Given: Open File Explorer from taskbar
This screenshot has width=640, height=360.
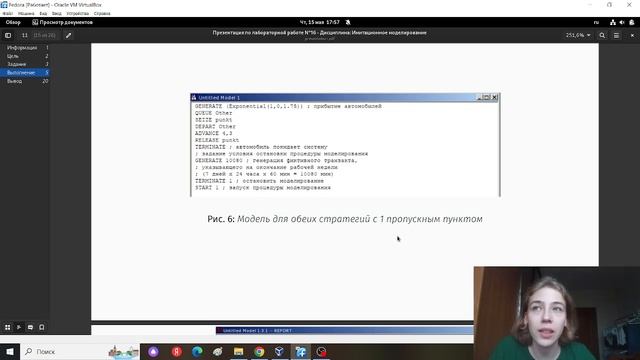Looking at the screenshot, I should (x=238, y=351).
